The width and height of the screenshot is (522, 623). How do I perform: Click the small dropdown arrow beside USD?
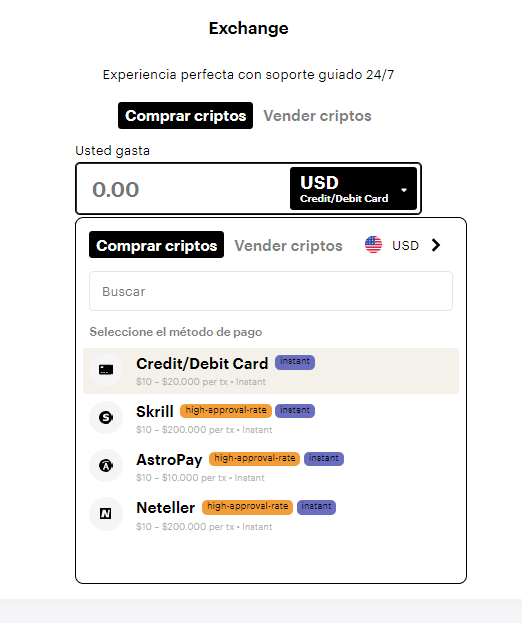(x=404, y=190)
